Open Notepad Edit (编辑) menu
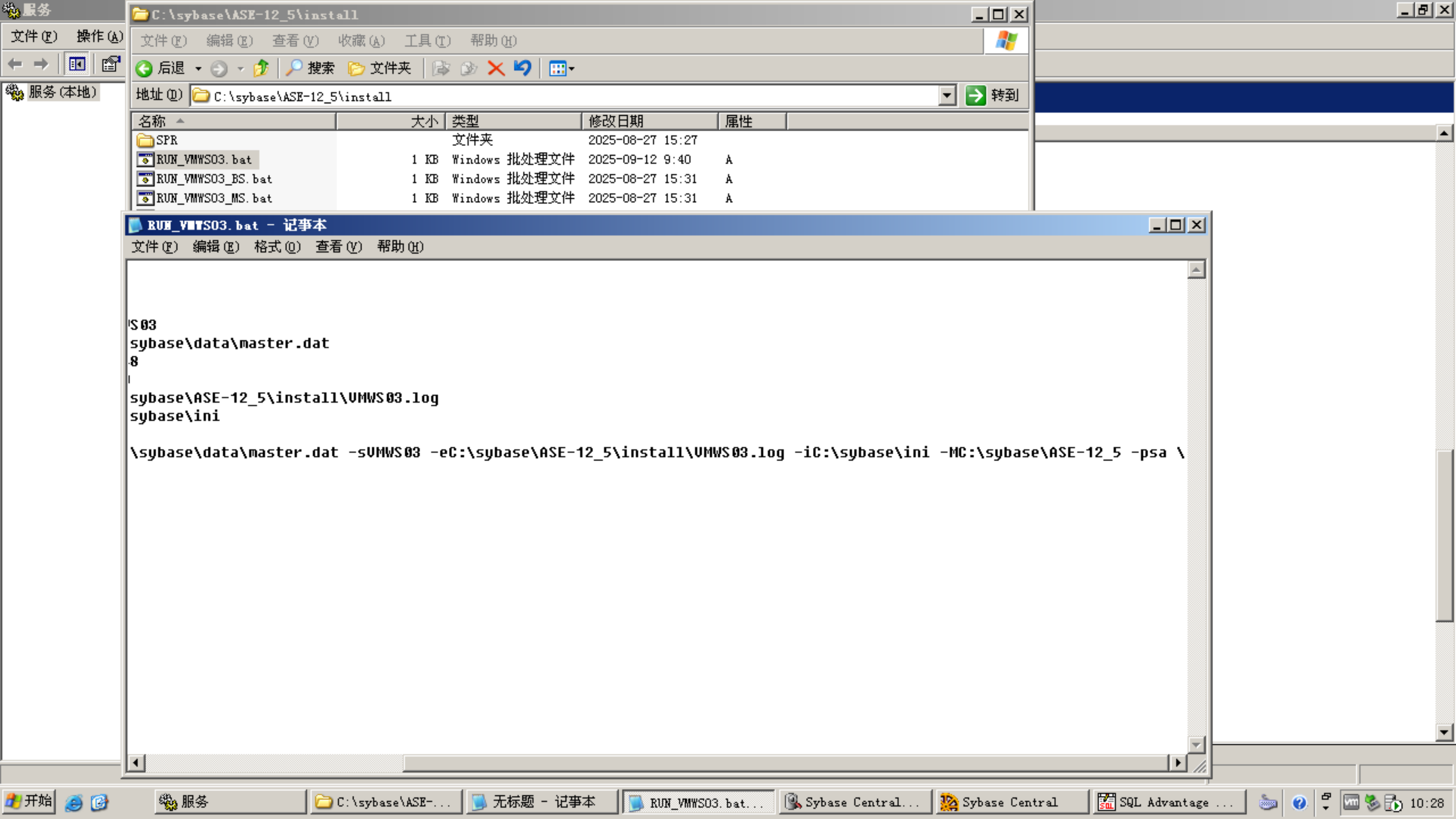 pyautogui.click(x=216, y=246)
